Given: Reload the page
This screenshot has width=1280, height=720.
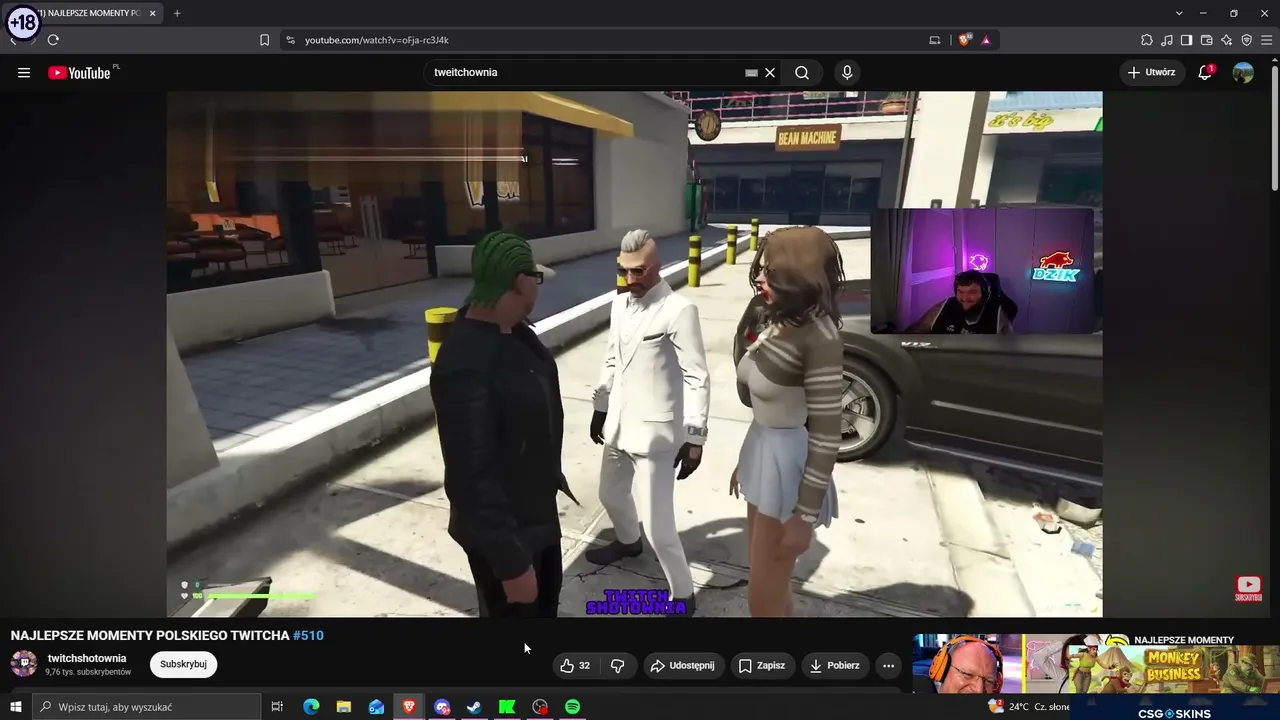Looking at the screenshot, I should click(x=53, y=40).
